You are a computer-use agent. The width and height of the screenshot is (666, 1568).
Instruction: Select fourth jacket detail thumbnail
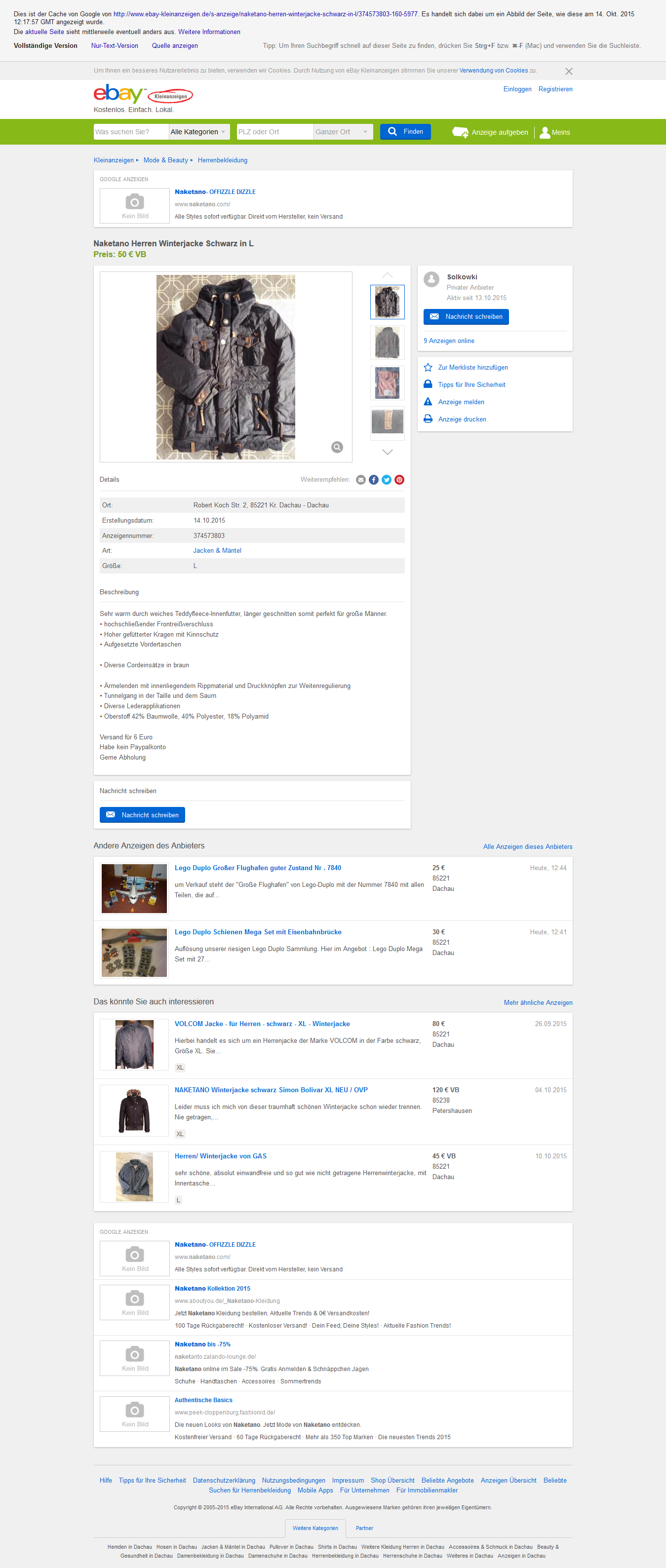[387, 422]
